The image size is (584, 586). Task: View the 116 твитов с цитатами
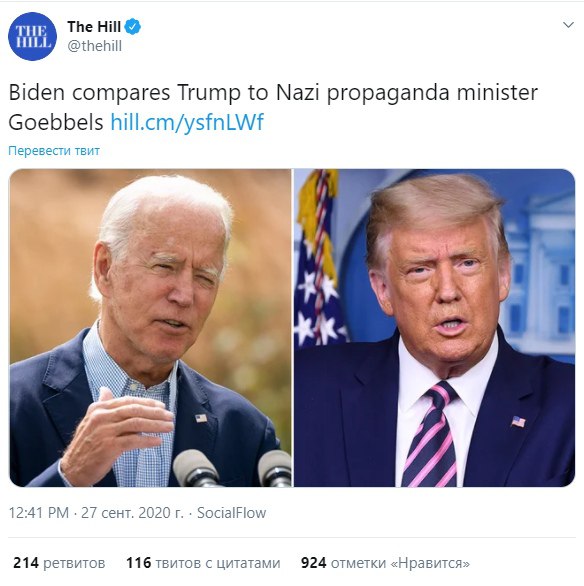coord(203,563)
